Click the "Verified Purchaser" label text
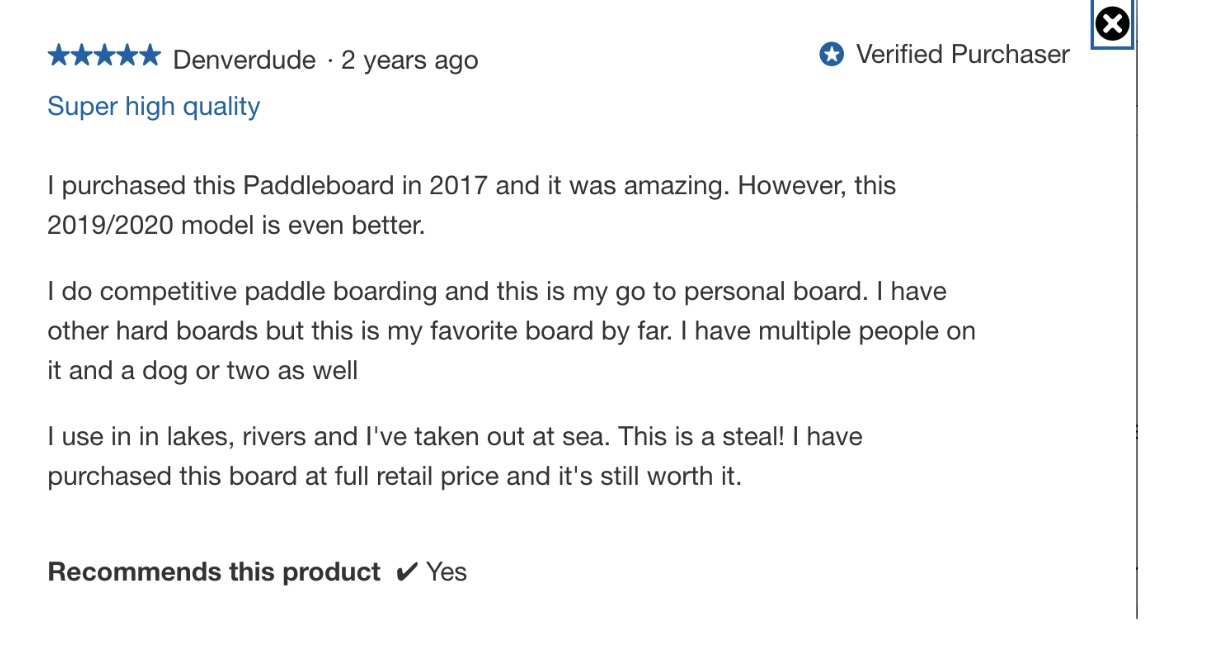1212x652 pixels. tap(962, 55)
